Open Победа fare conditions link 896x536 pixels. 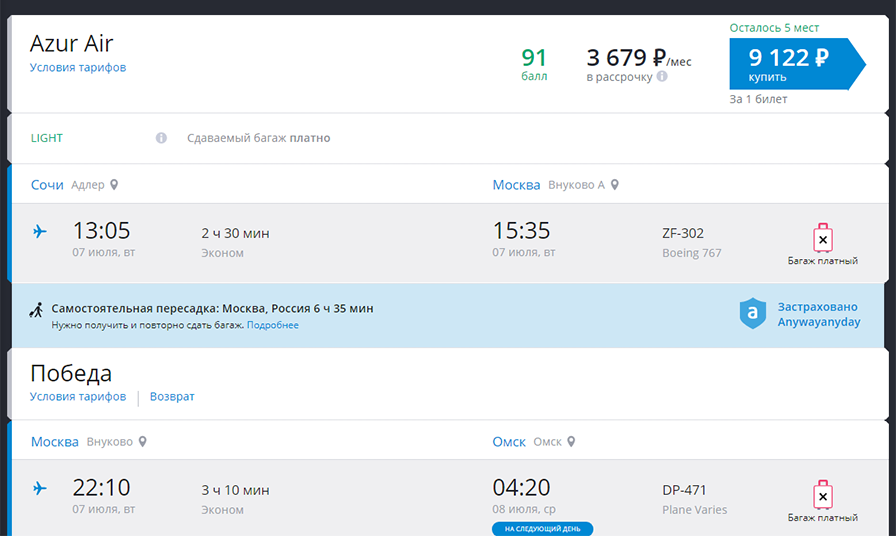tap(78, 397)
